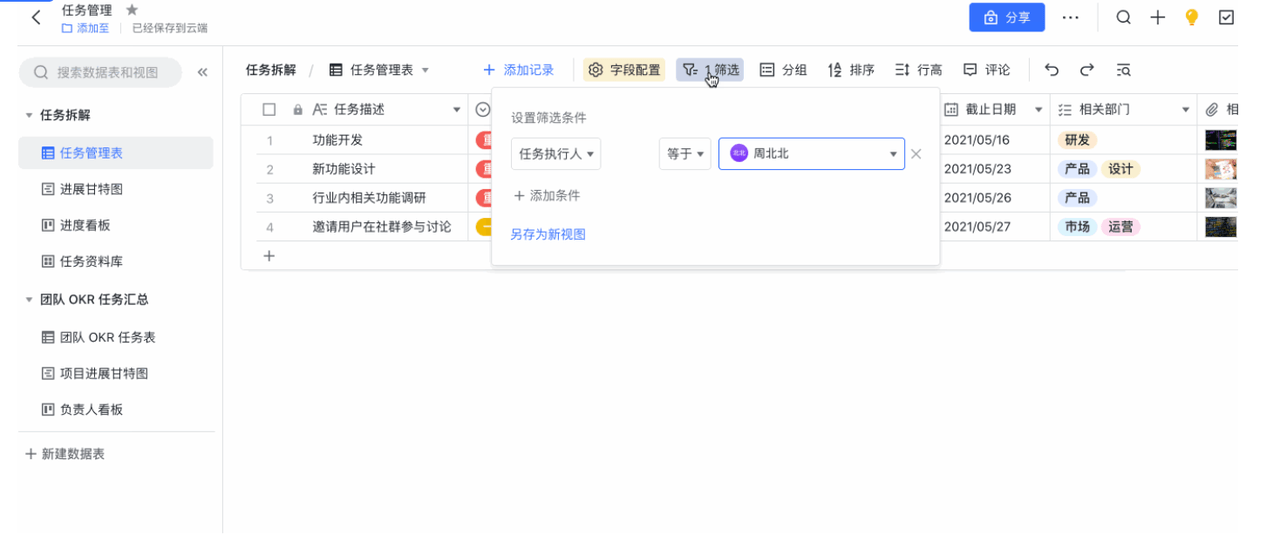Click the redo arrow icon
This screenshot has width=1280, height=542.
[1087, 70]
